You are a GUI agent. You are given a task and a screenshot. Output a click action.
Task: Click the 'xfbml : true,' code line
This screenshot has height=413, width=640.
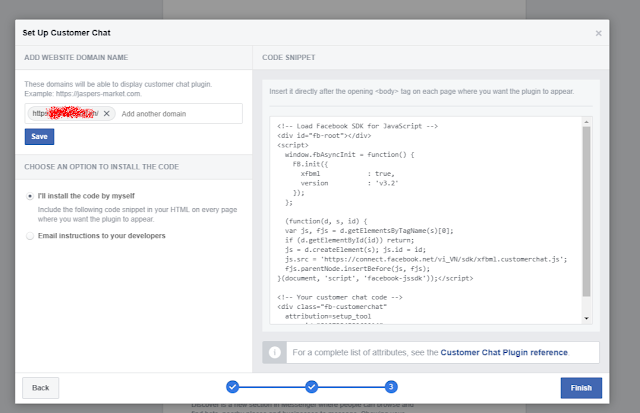[x=347, y=174]
